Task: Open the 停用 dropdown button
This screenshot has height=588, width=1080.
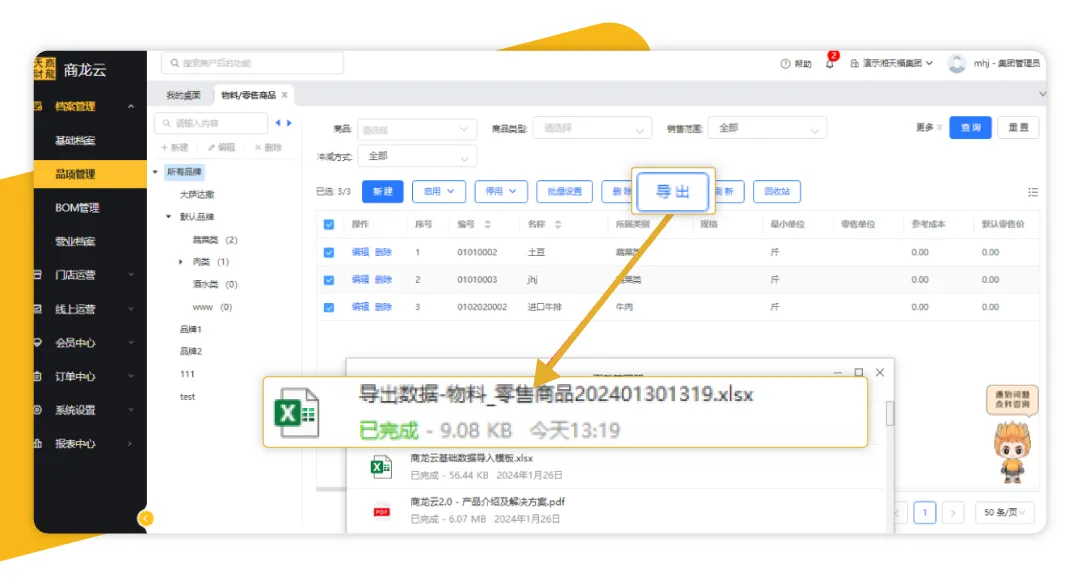Action: pyautogui.click(x=501, y=191)
